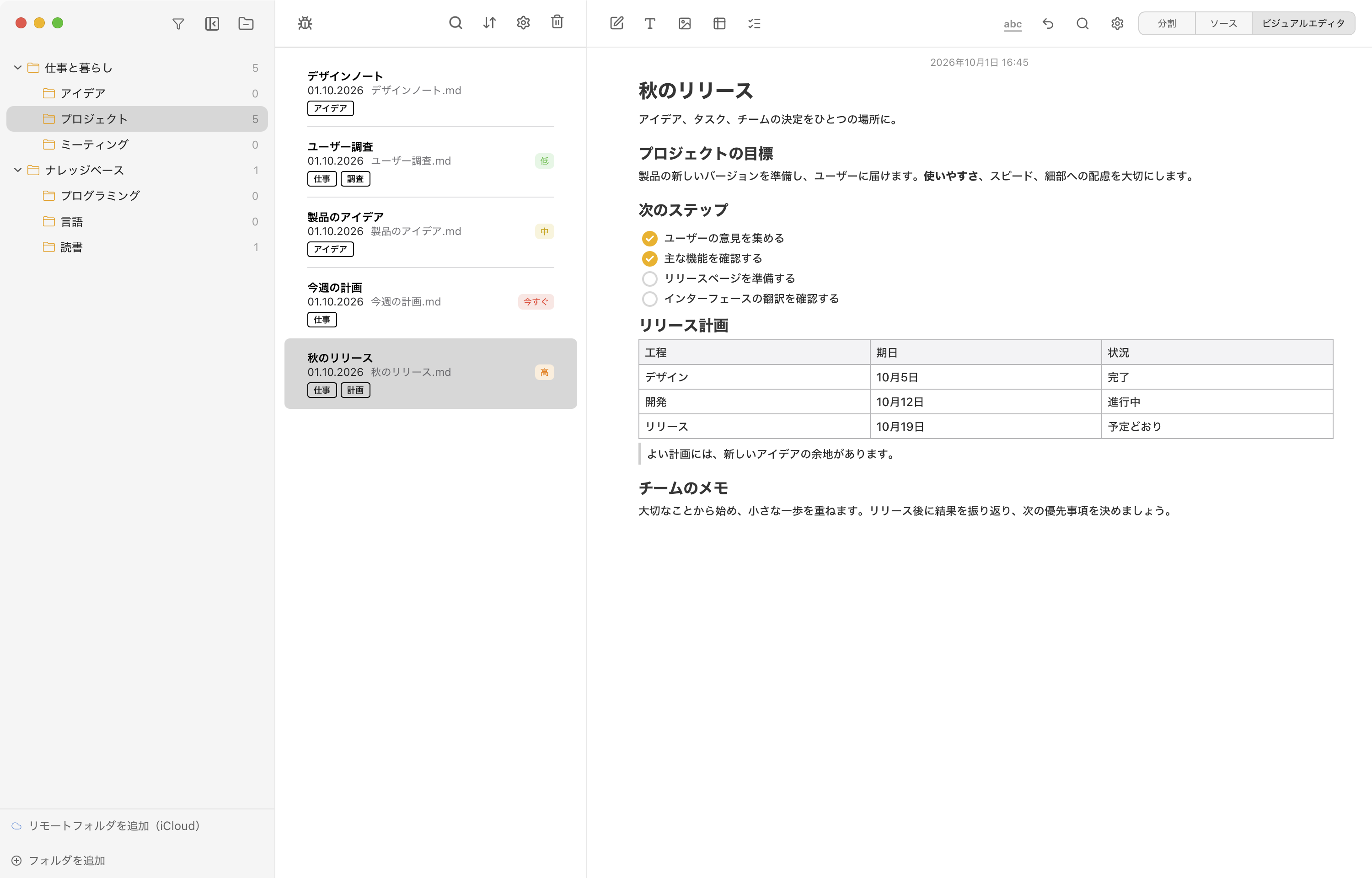Open the ユーザー調査 note

click(x=430, y=162)
